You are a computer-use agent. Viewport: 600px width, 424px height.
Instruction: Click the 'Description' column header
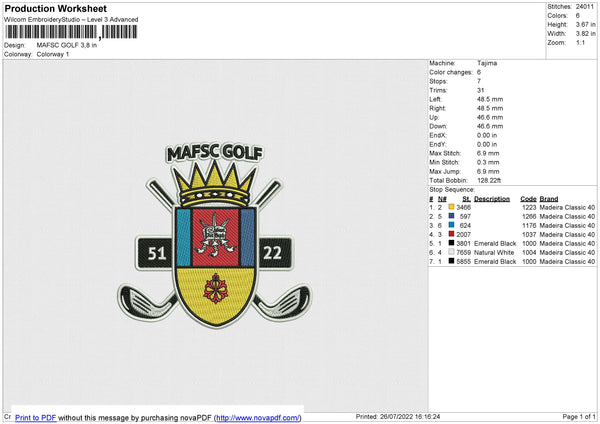pyautogui.click(x=492, y=199)
